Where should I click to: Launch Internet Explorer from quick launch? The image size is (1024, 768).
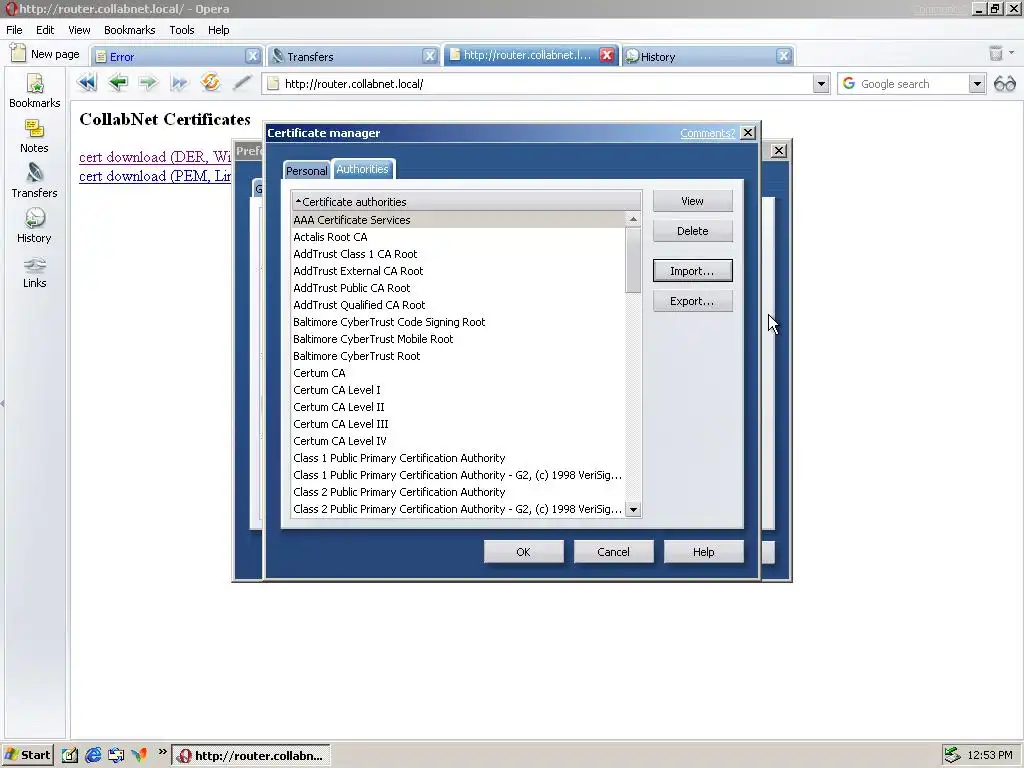click(93, 755)
